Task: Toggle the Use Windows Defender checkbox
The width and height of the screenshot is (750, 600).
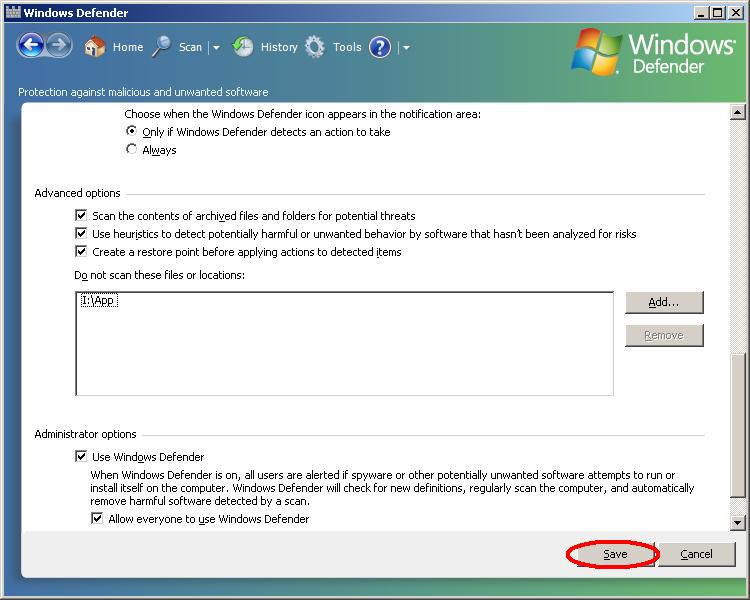Action: coord(82,457)
